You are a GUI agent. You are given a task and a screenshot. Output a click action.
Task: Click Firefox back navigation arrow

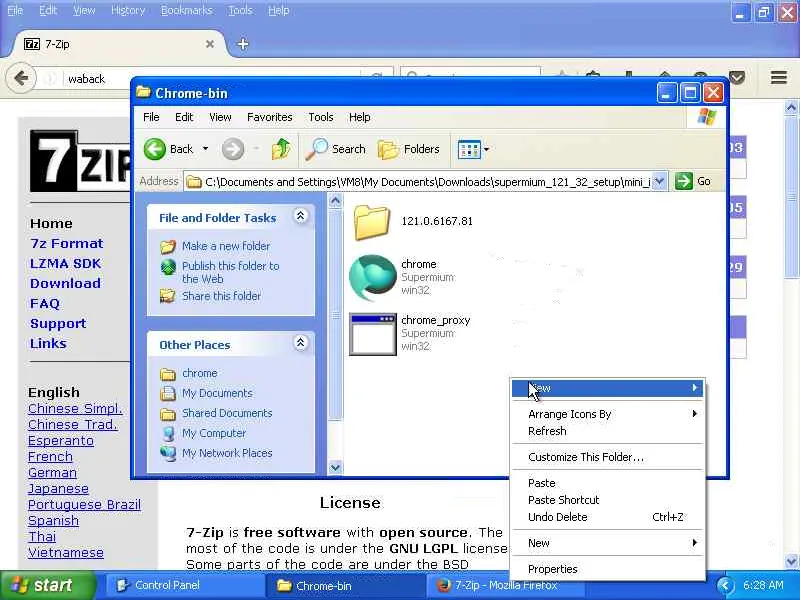[21, 79]
